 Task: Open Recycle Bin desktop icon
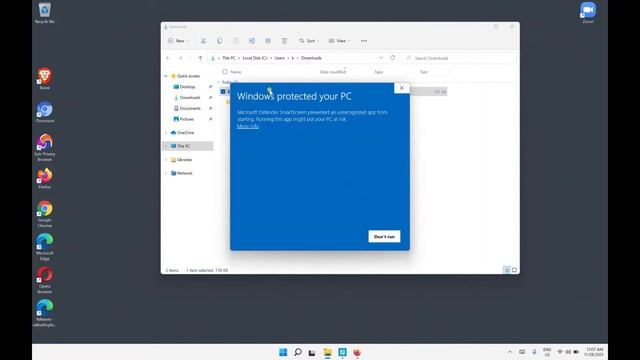[44, 13]
